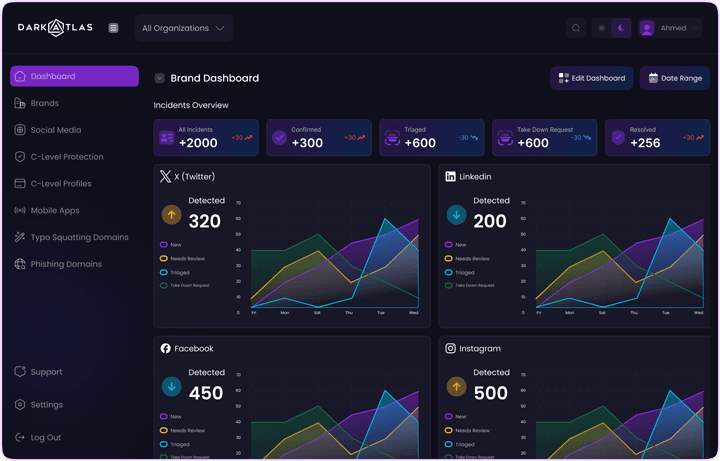The width and height of the screenshot is (720, 461).
Task: Click the Edit Dashboard button
Action: (x=591, y=78)
